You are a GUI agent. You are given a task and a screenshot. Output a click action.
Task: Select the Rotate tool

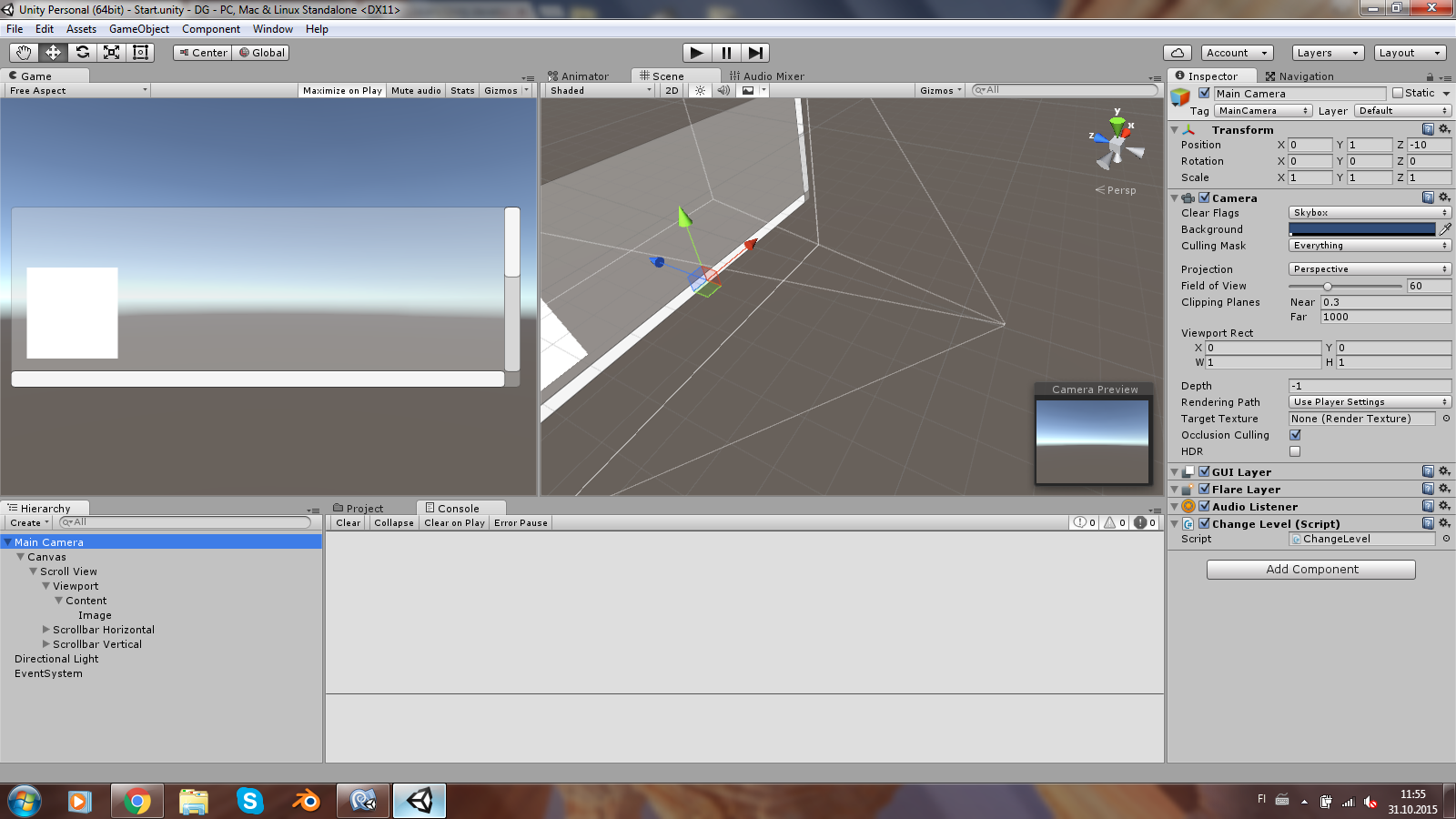coord(82,53)
